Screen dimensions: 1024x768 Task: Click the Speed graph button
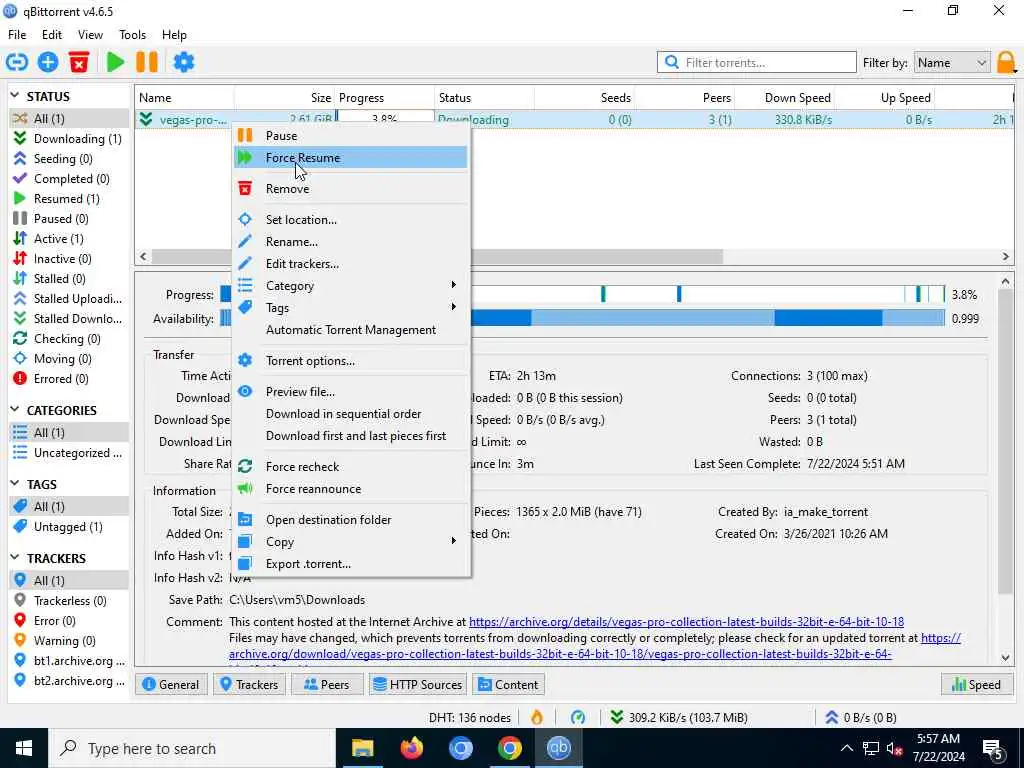976,684
